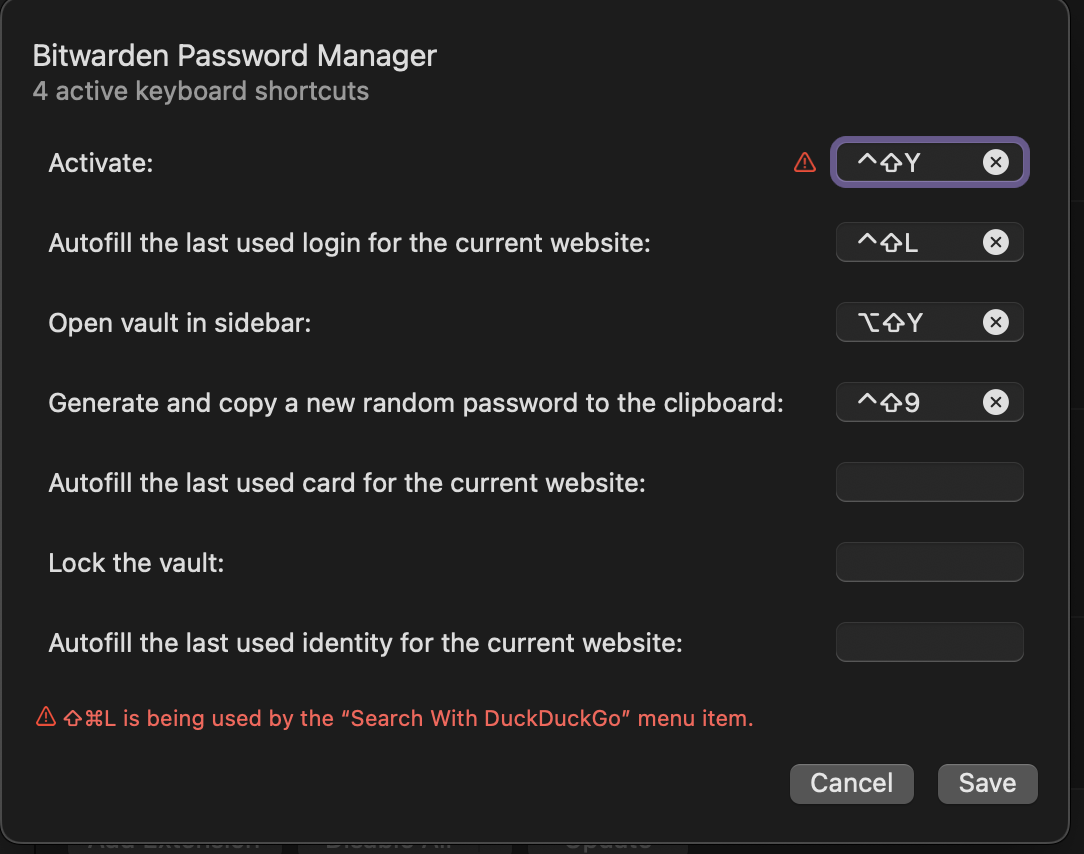1084x854 pixels.
Task: Delete the generate password shortcut ^⇧9
Action: 996,402
